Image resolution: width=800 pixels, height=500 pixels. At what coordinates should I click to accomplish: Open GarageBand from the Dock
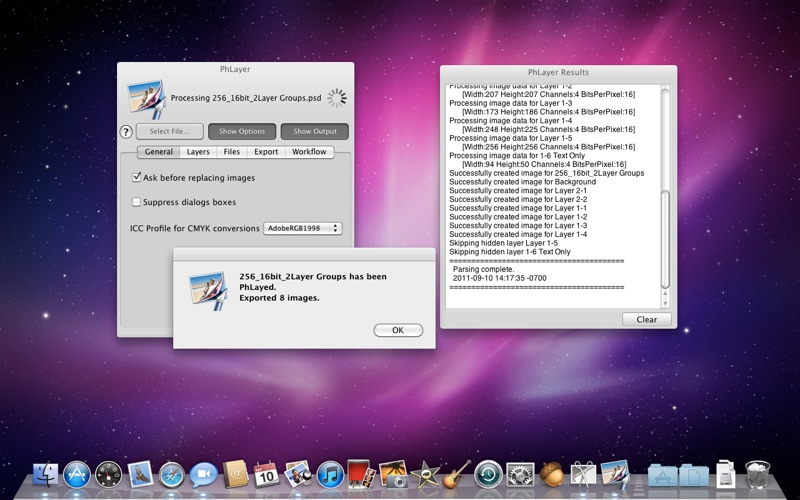457,474
